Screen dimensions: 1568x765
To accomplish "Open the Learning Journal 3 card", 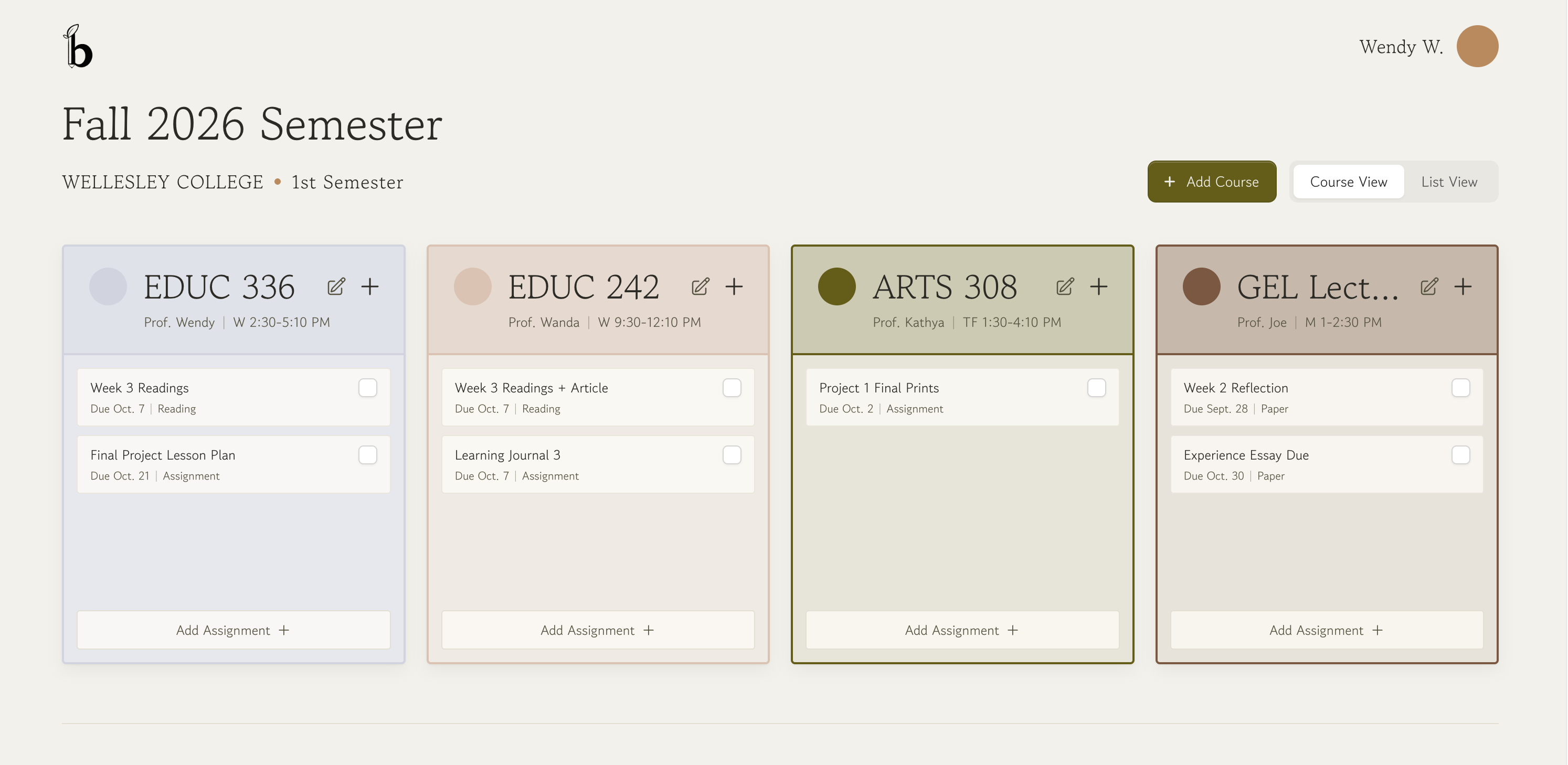I will pyautogui.click(x=598, y=464).
